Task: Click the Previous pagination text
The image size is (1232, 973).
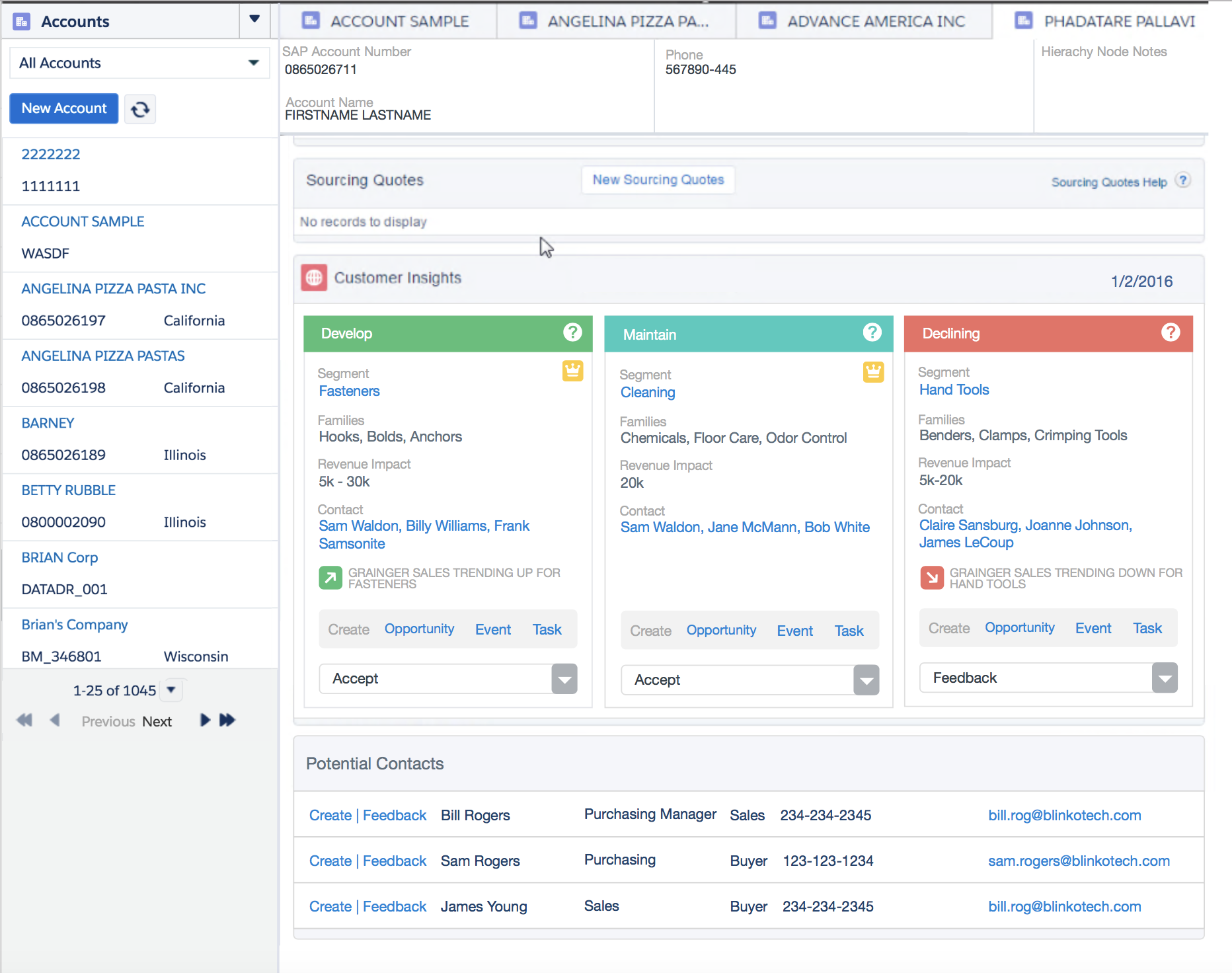Action: (108, 721)
